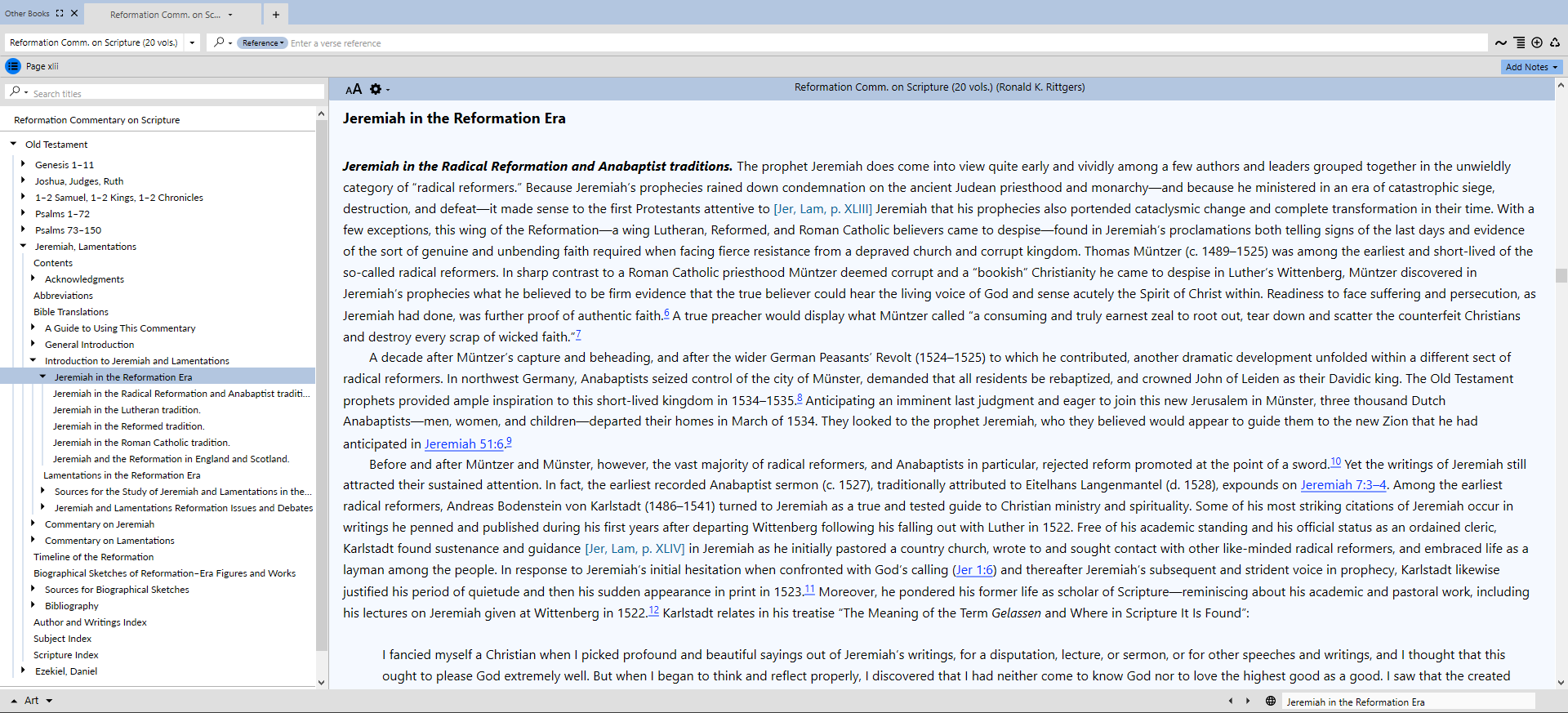Expand the Psalms 73–150 volume
1568x713 pixels.
[23, 229]
